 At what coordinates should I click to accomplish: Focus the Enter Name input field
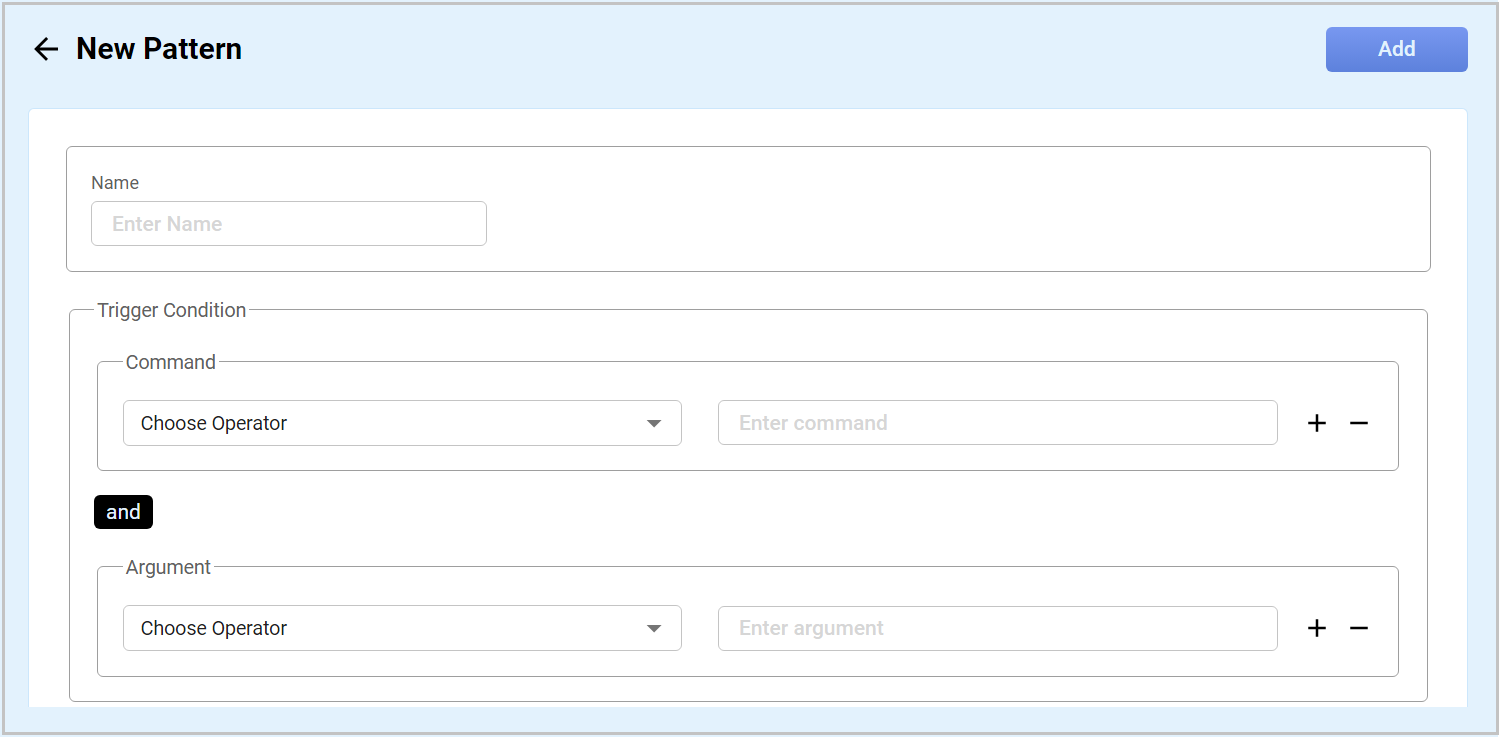coord(288,224)
